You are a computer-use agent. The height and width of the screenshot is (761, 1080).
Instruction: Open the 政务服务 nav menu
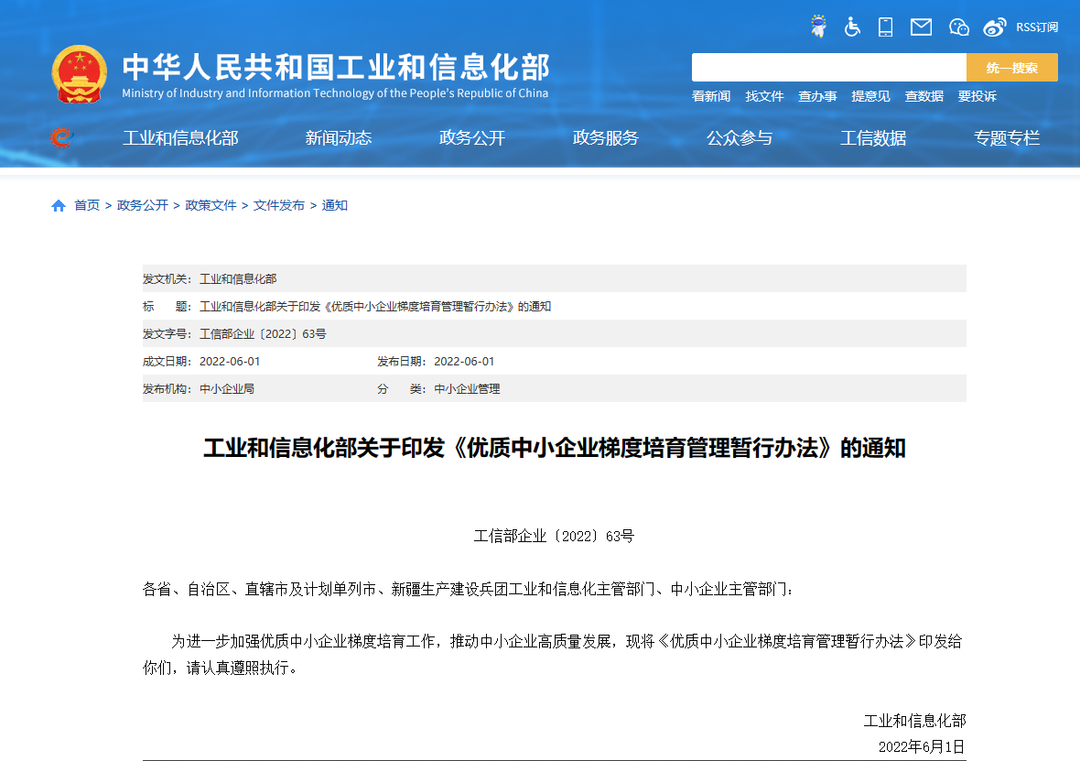tap(605, 138)
